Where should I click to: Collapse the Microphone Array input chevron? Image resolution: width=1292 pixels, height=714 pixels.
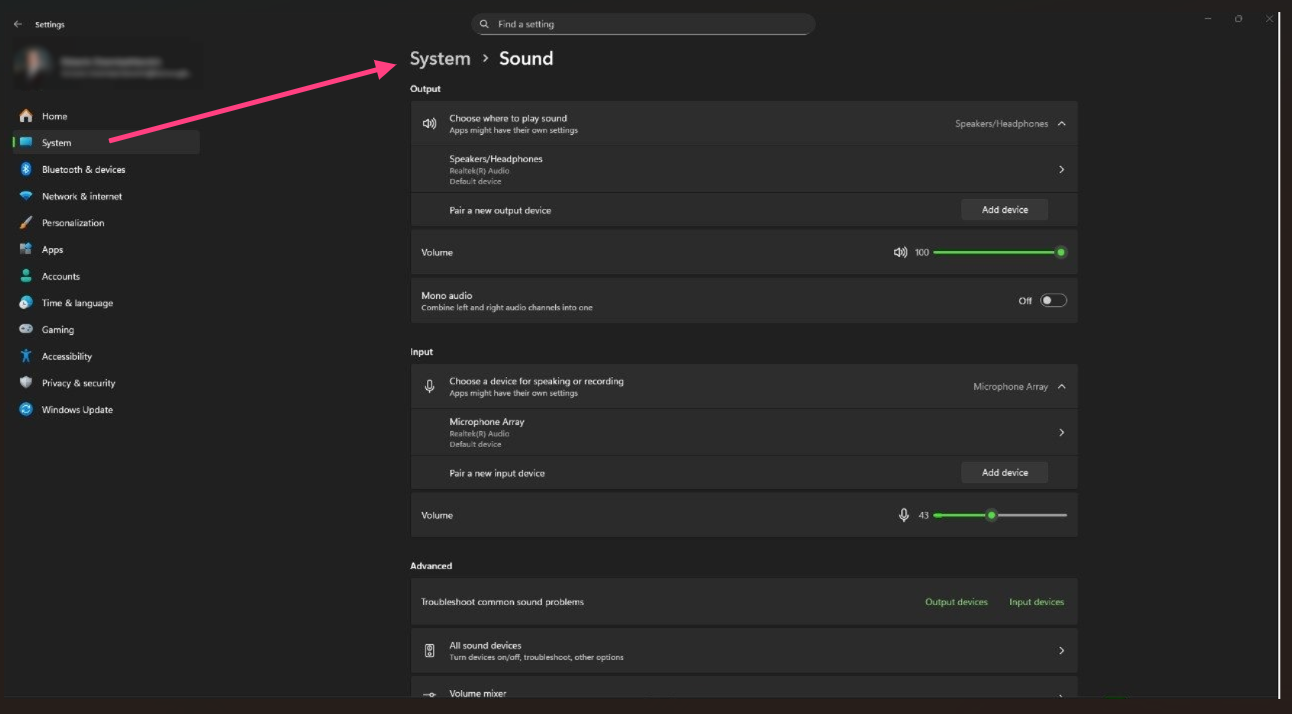(x=1061, y=387)
